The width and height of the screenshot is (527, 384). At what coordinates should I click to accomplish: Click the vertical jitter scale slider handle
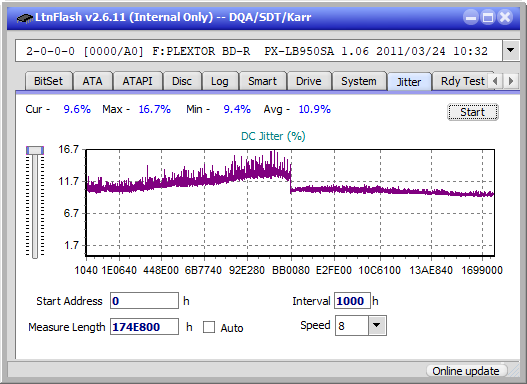click(35, 150)
